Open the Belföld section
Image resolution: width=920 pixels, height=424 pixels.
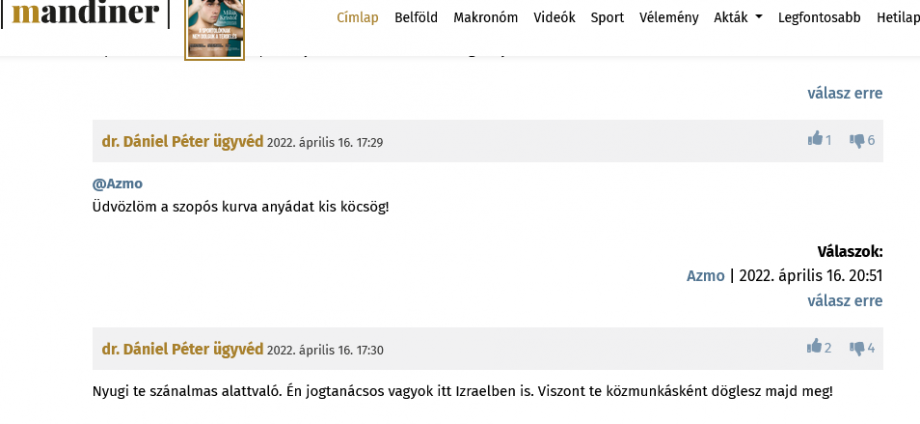pyautogui.click(x=416, y=18)
